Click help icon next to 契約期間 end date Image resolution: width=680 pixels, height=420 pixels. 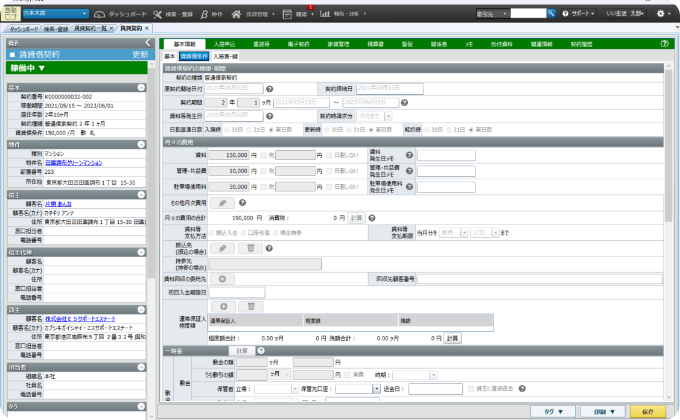point(404,103)
